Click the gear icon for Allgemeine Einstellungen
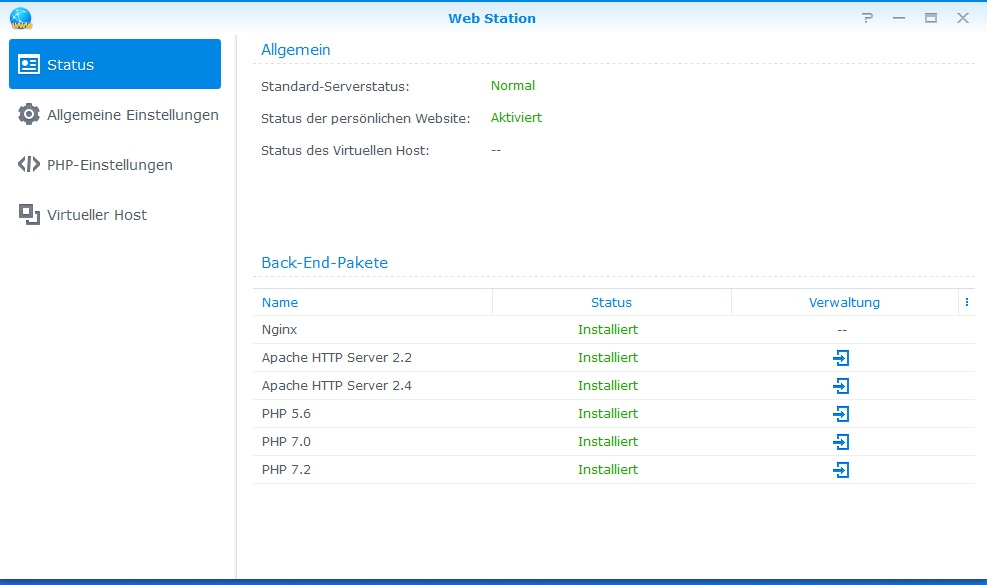Viewport: 987px width, 585px height. [x=29, y=115]
